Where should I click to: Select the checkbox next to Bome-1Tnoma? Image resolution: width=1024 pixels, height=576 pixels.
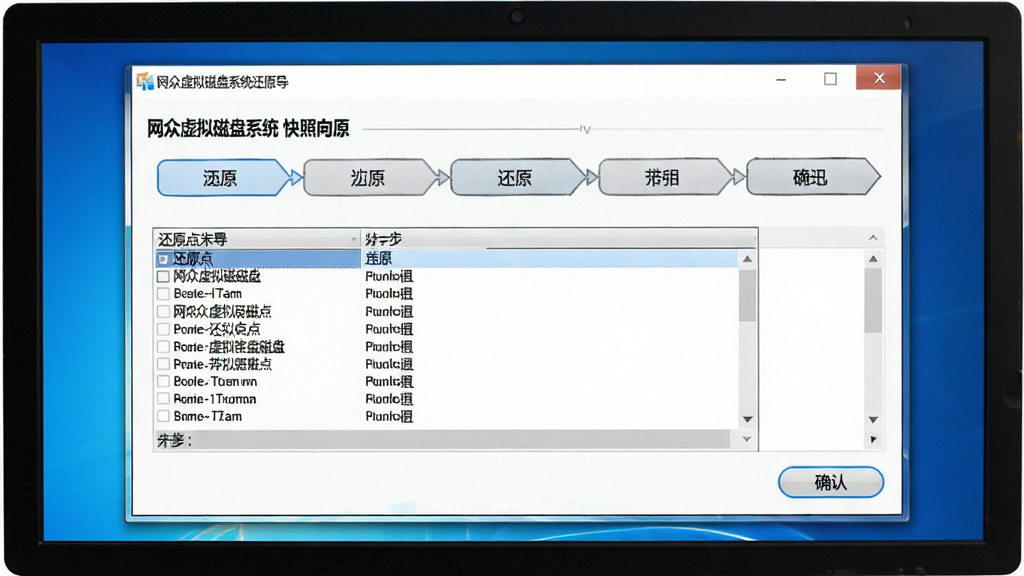(x=163, y=398)
